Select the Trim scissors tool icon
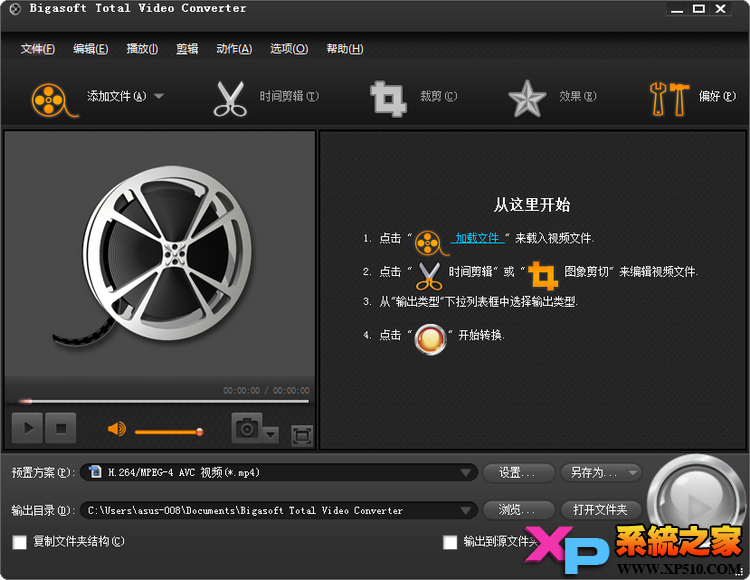The width and height of the screenshot is (750, 580). tap(230, 99)
